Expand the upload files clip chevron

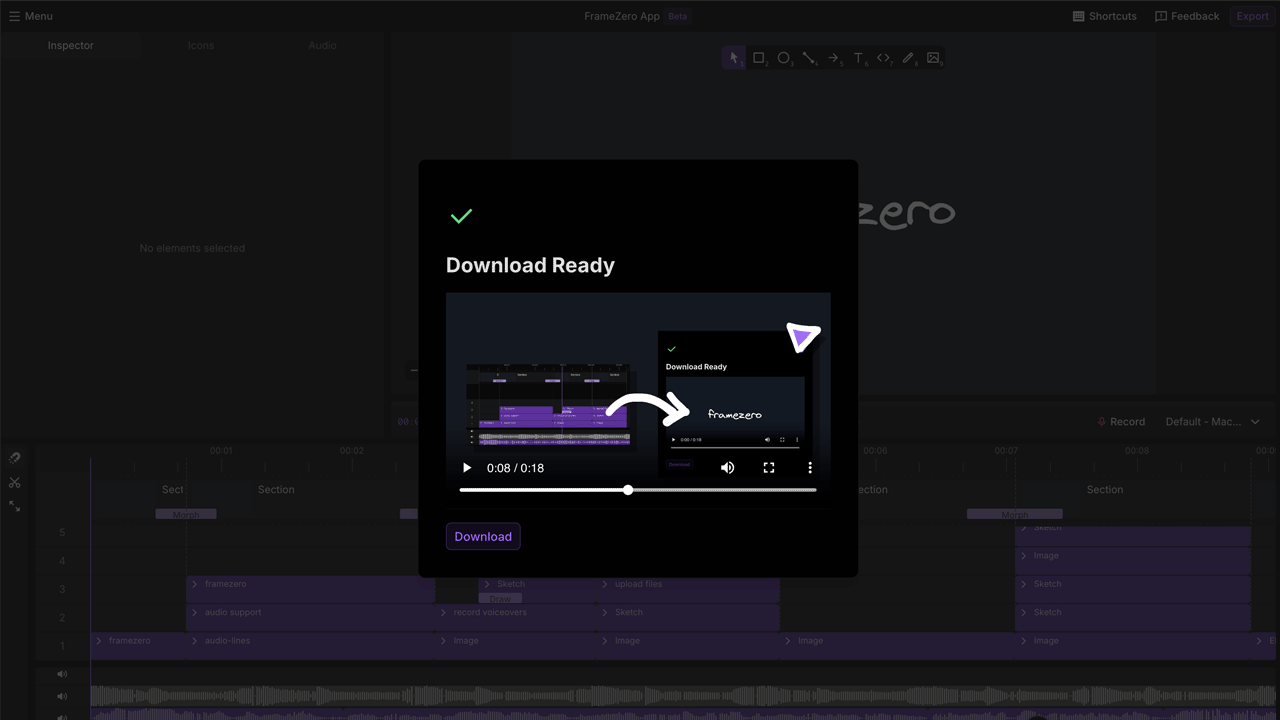605,584
